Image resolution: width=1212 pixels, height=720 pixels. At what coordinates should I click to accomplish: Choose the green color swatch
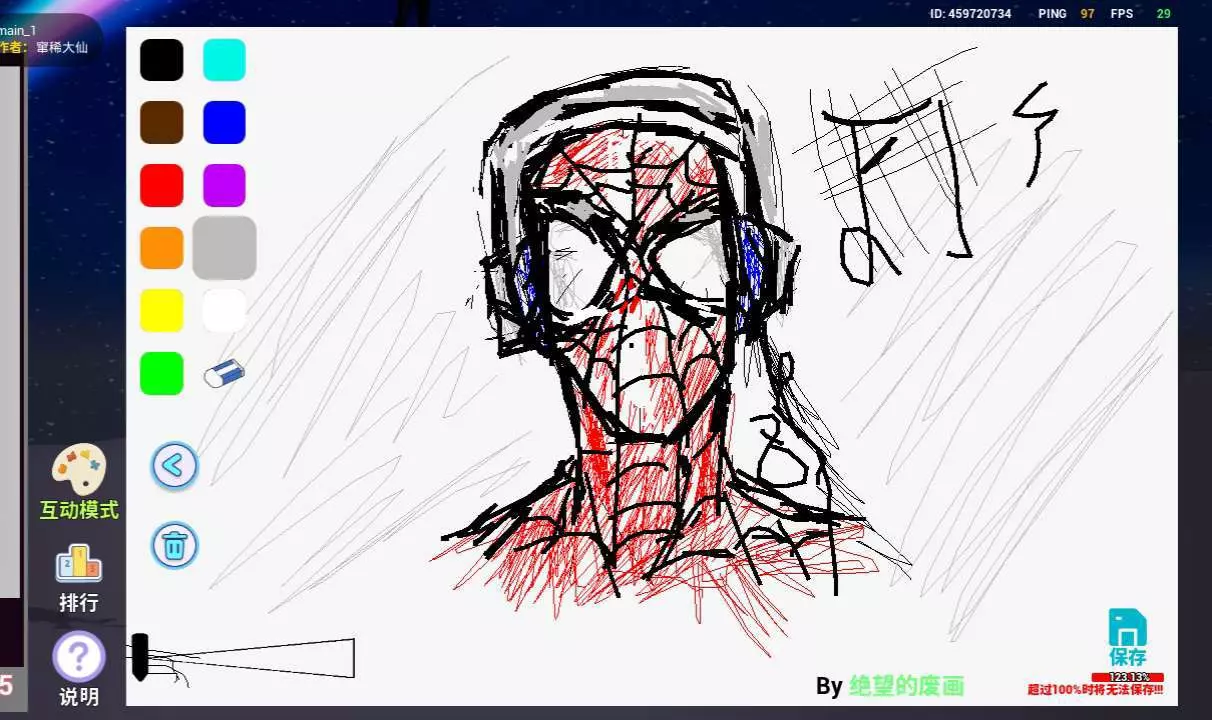(x=161, y=373)
